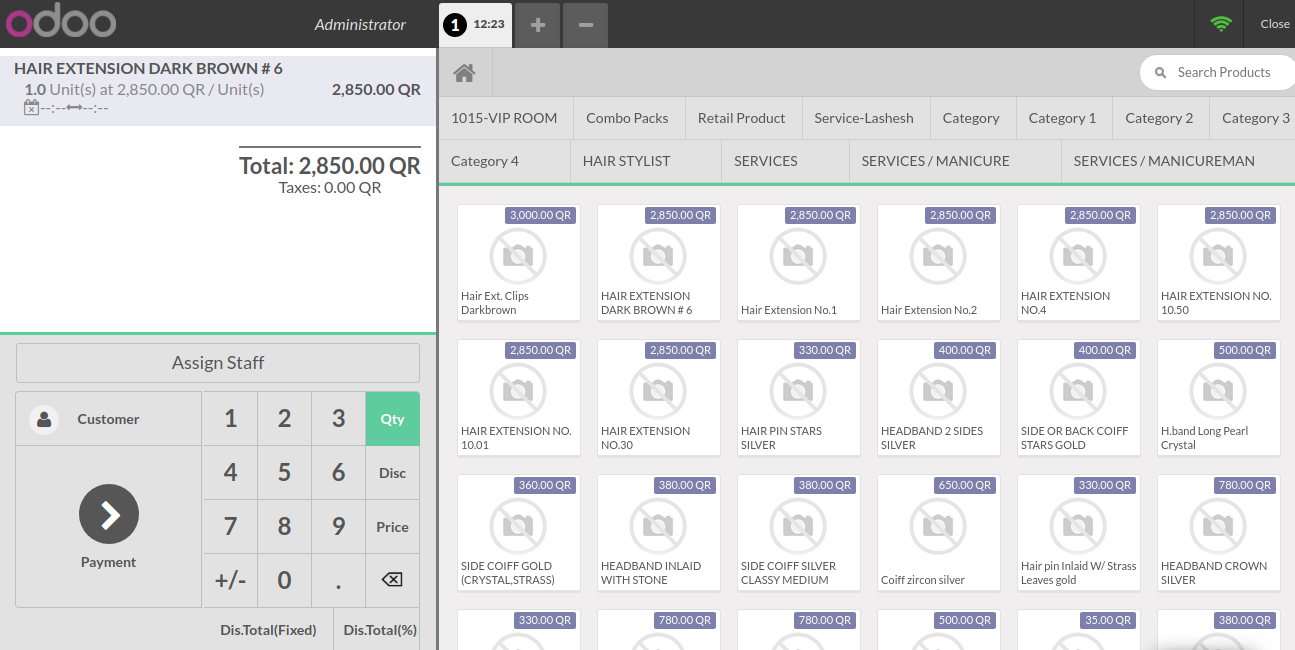Viewport: 1295px width, 650px height.
Task: Click the Administrator username
Action: (x=360, y=24)
